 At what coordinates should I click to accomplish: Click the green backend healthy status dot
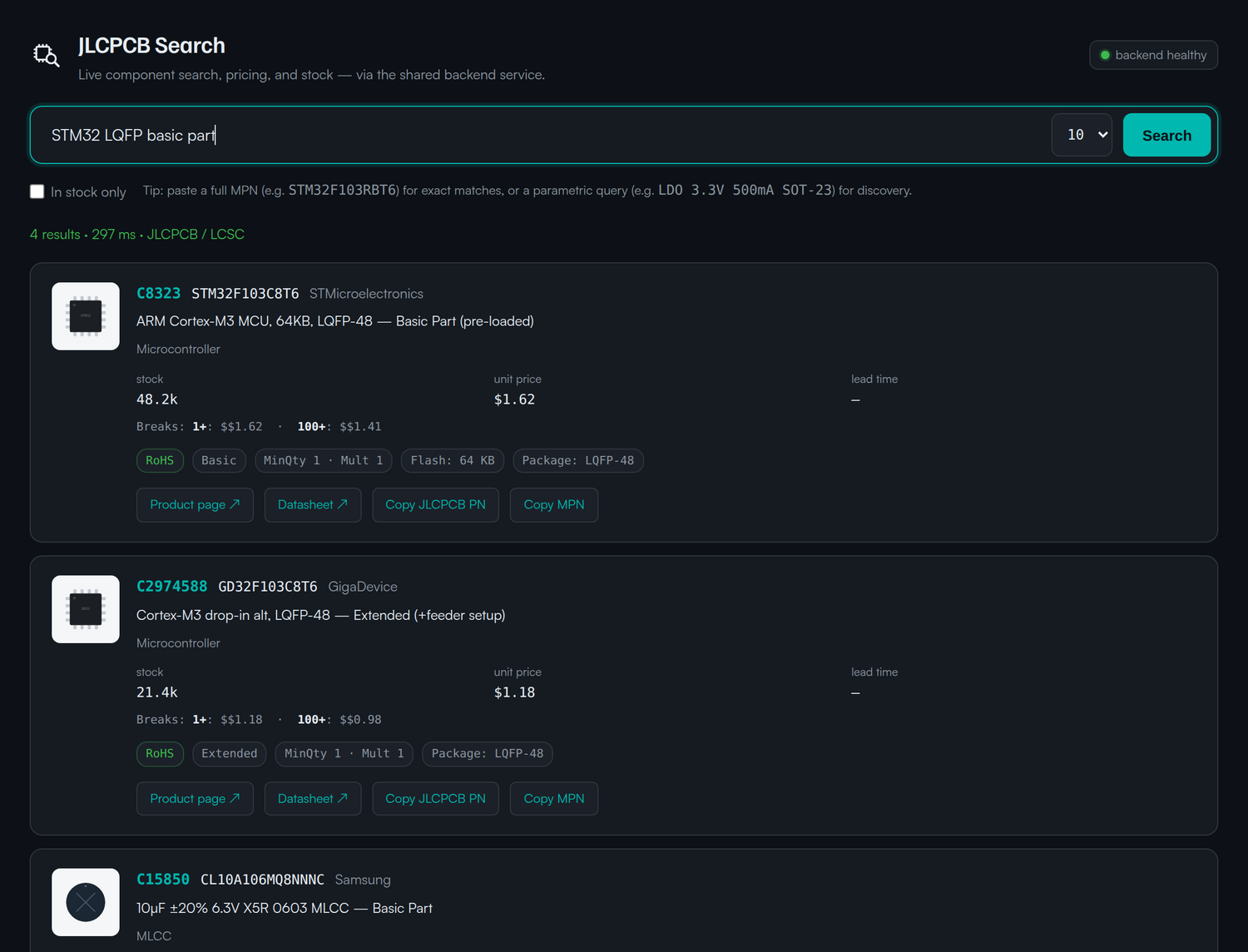click(x=1105, y=55)
